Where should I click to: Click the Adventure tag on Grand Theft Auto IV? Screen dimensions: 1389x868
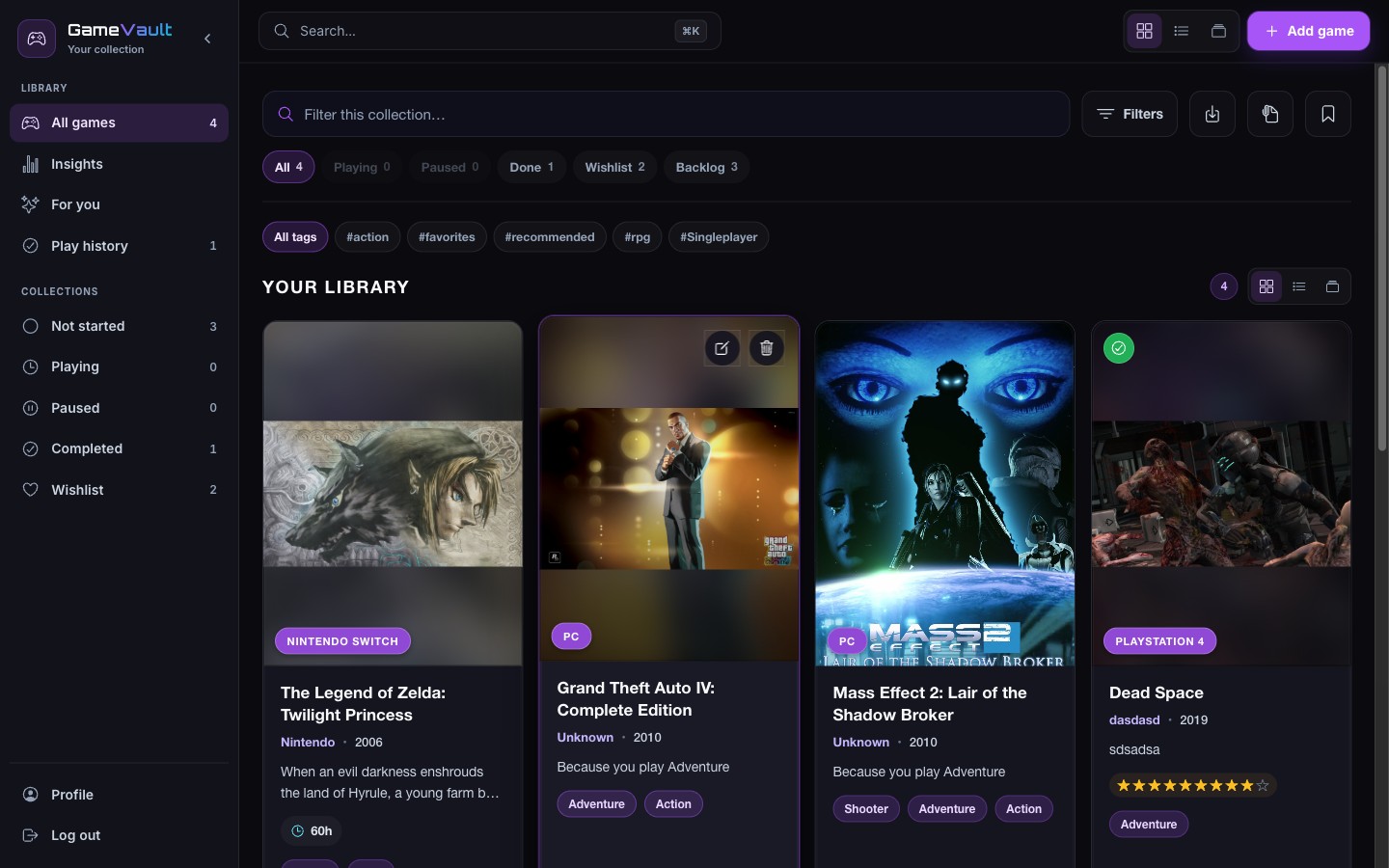(596, 804)
